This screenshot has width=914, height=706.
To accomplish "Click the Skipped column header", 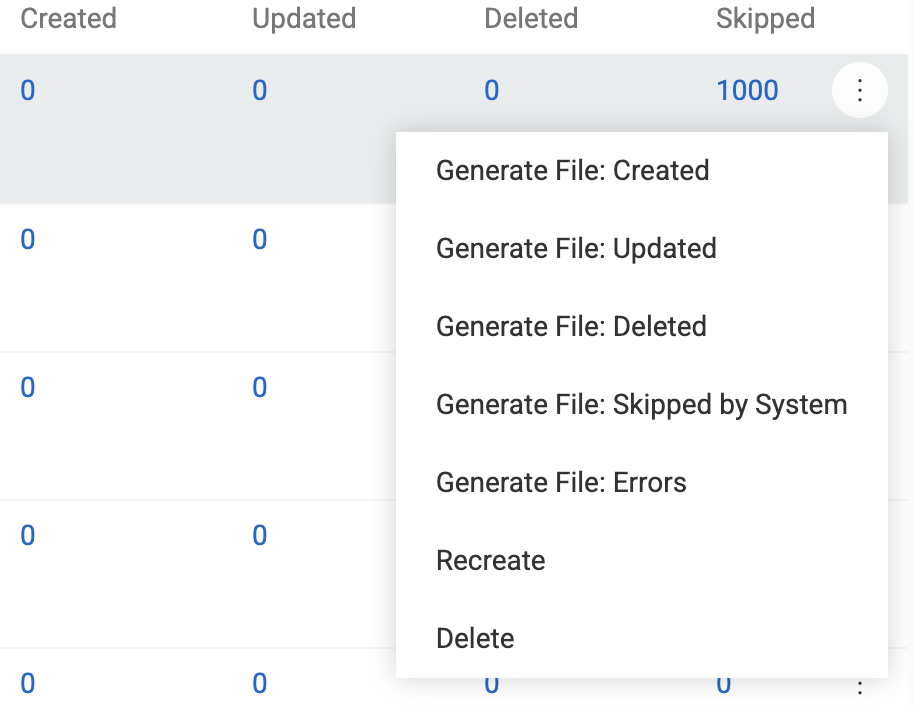I will pos(765,18).
